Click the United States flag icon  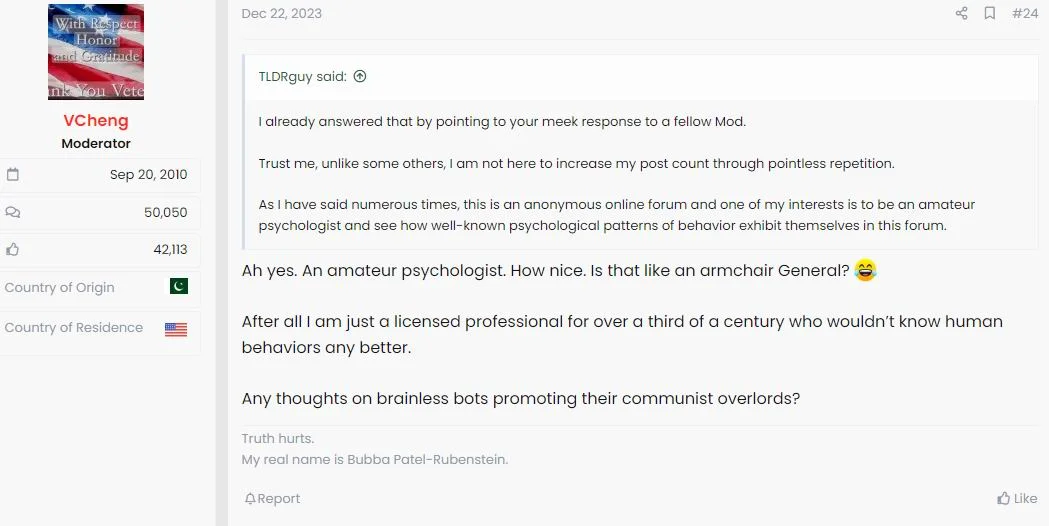176,328
